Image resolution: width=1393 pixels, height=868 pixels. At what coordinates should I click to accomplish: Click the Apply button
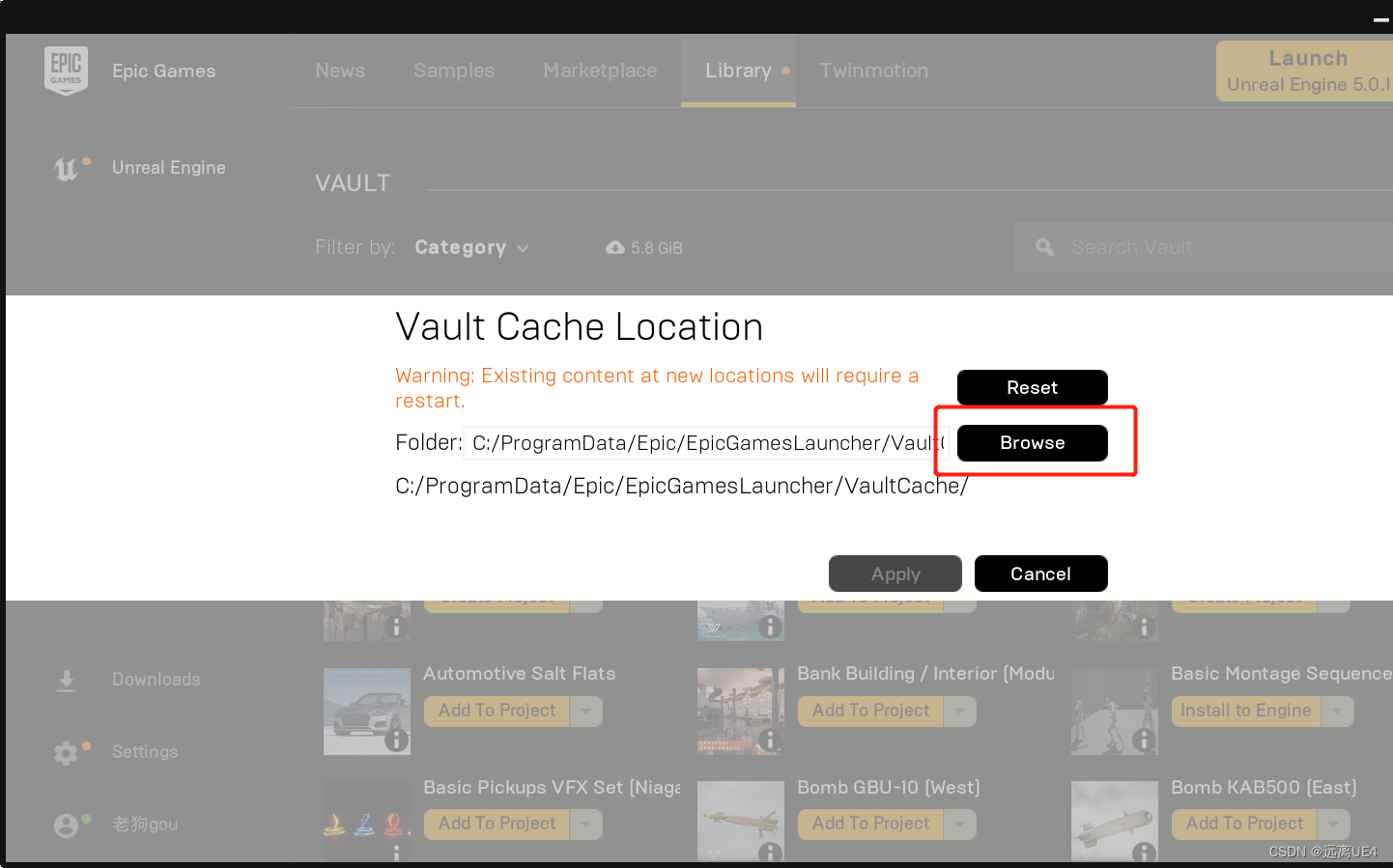click(895, 574)
